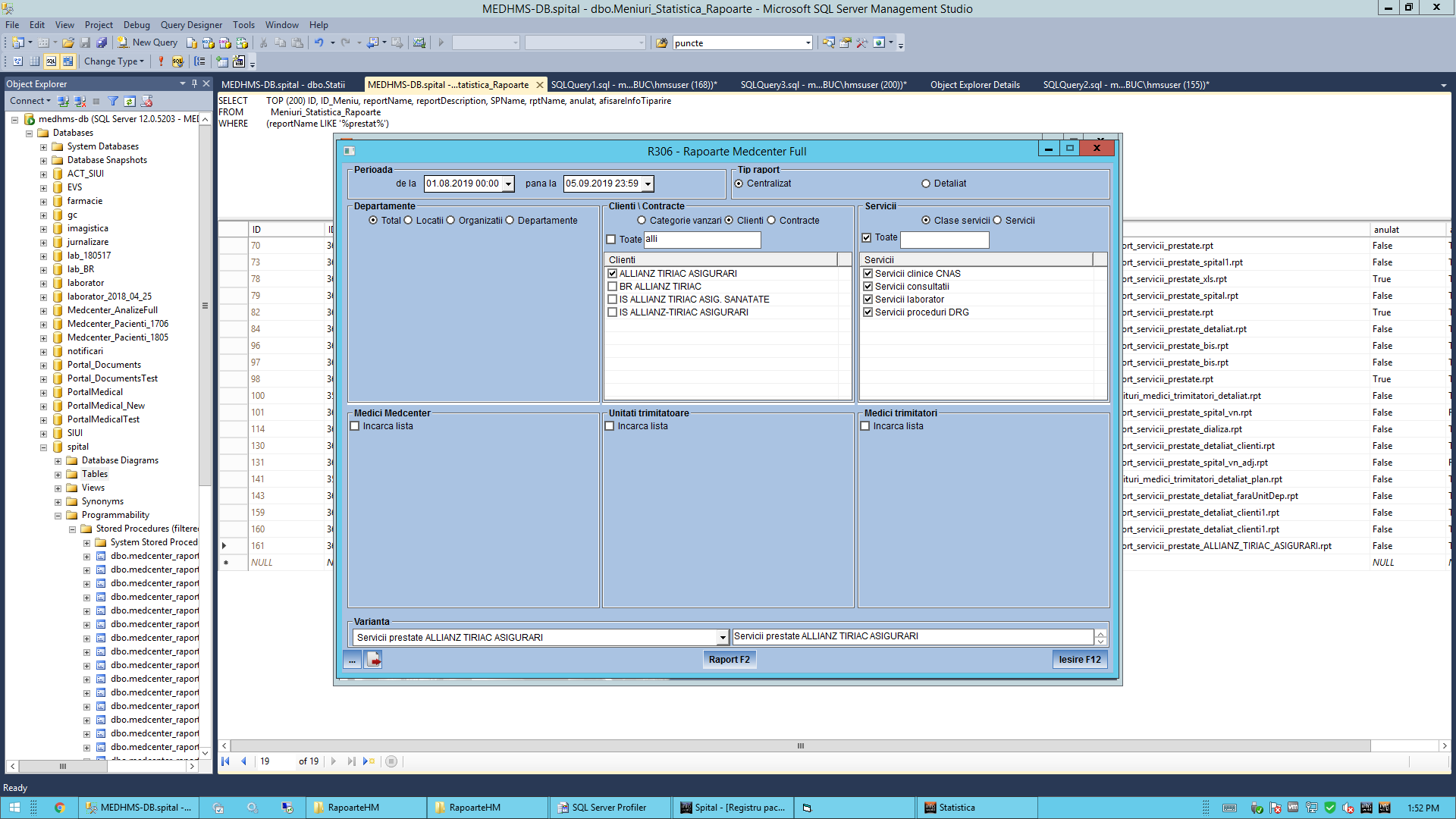The width and height of the screenshot is (1456, 819).
Task: Open the Properties Window toolbar icon
Action: coord(846,42)
